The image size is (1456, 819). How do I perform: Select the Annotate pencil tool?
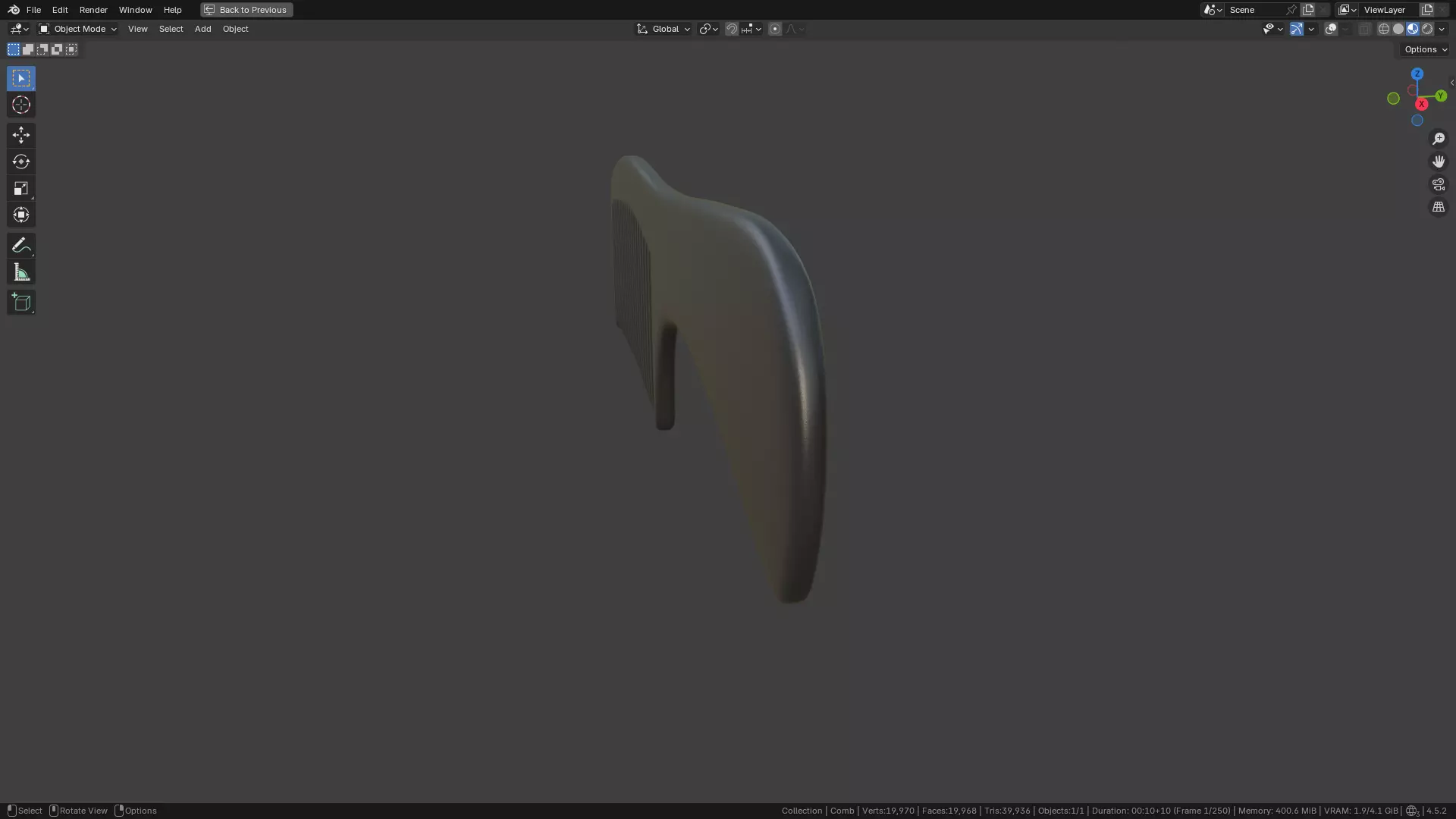(21, 245)
